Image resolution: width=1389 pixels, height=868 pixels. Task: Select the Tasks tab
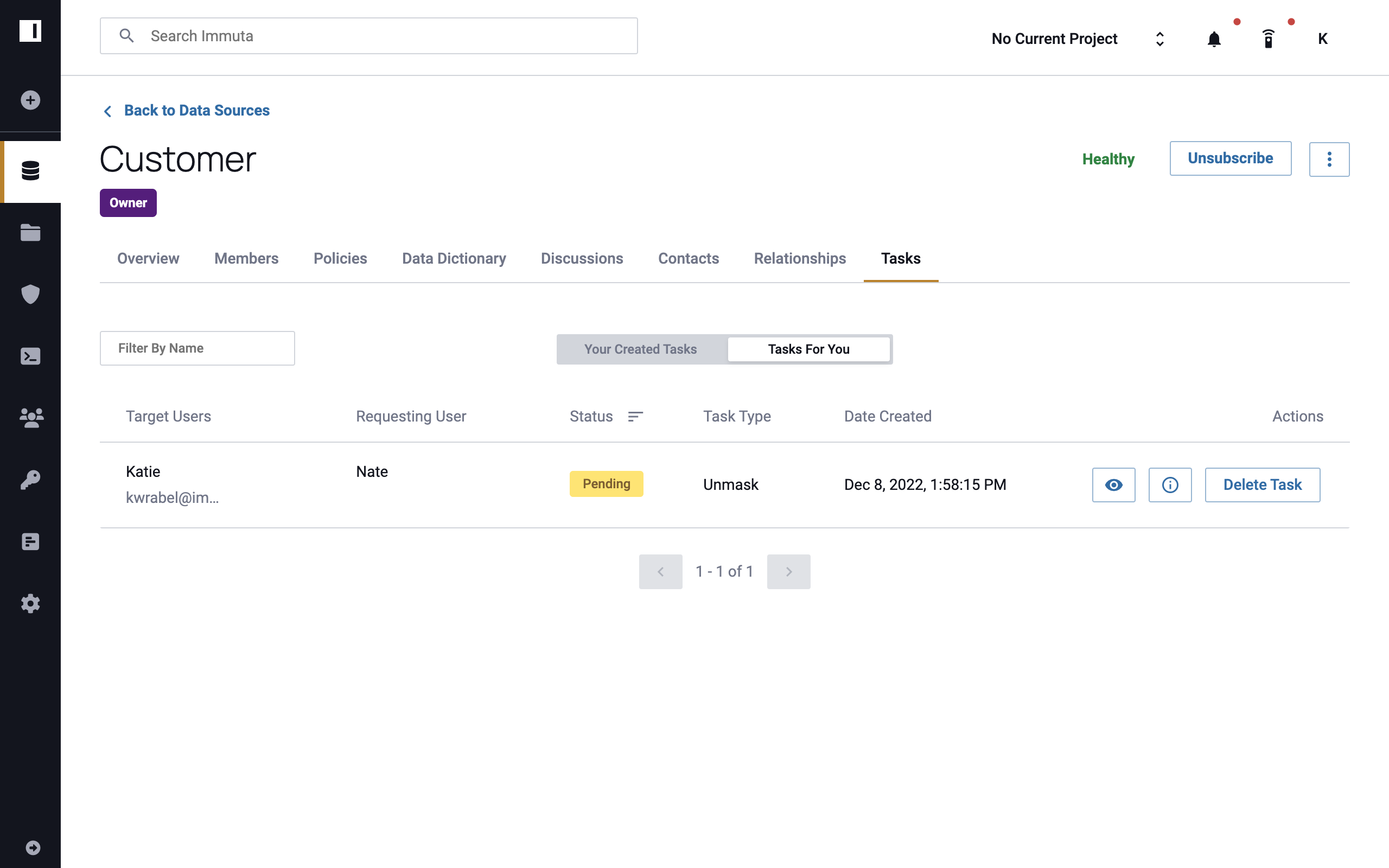901,258
